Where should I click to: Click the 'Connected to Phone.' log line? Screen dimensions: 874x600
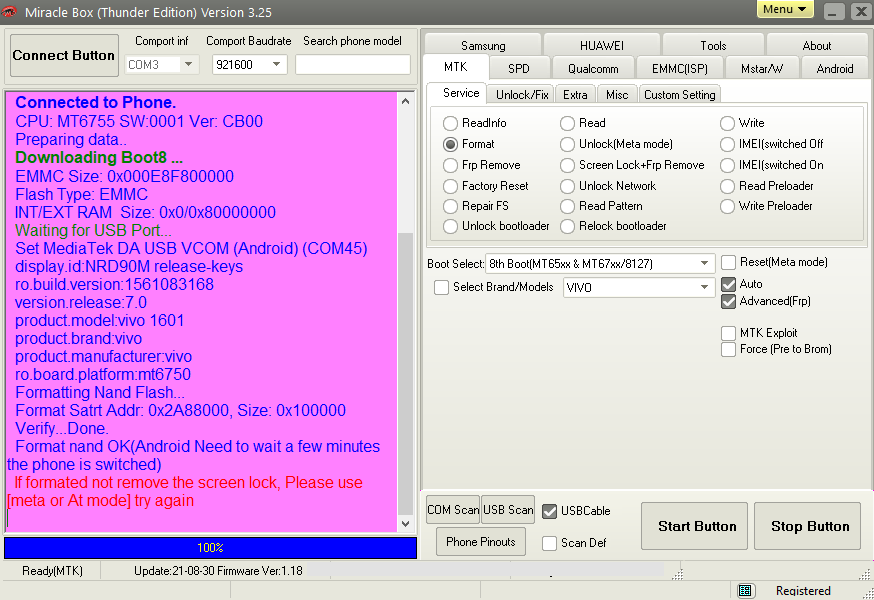pos(95,103)
